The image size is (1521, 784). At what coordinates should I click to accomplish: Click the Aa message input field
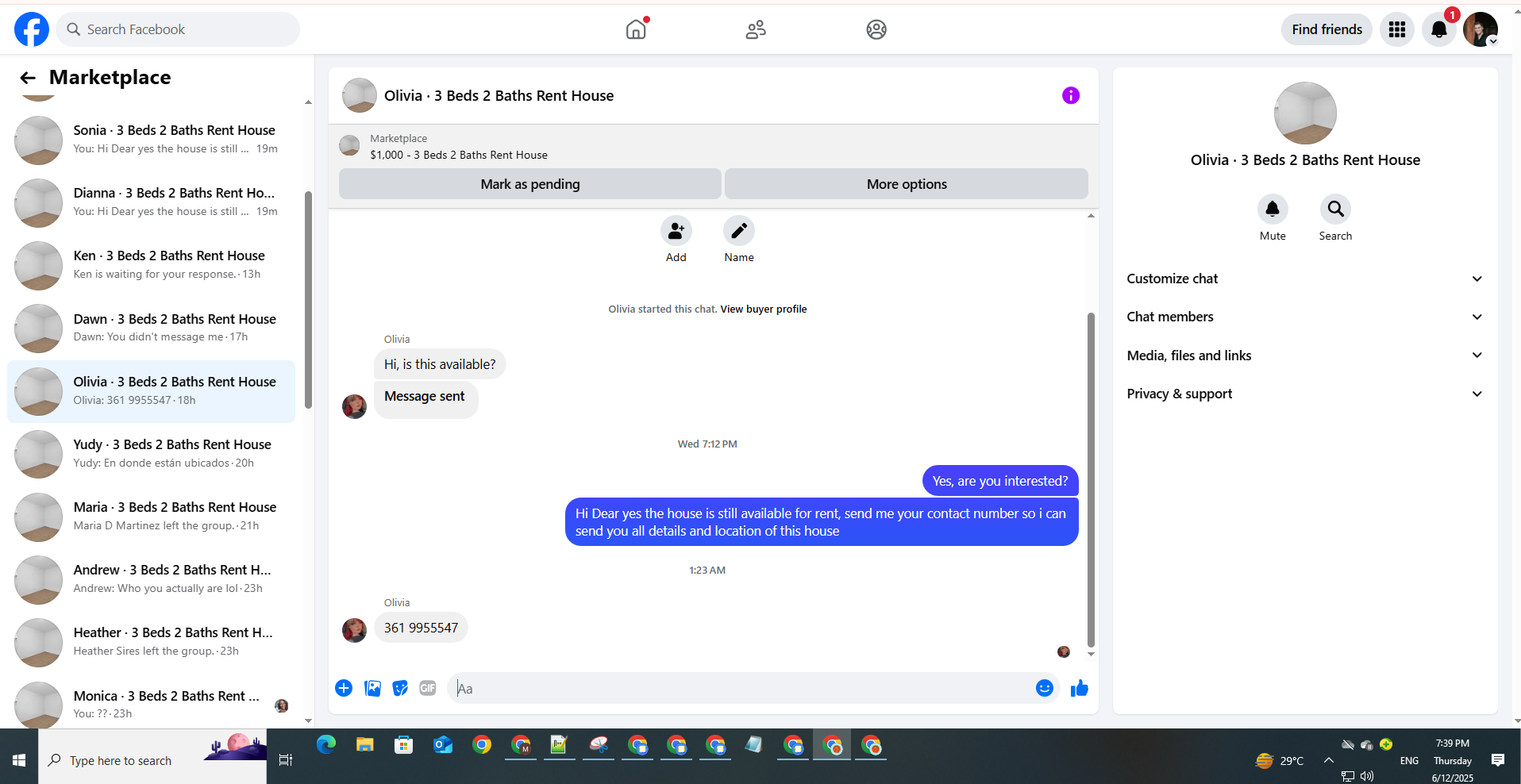point(742,689)
